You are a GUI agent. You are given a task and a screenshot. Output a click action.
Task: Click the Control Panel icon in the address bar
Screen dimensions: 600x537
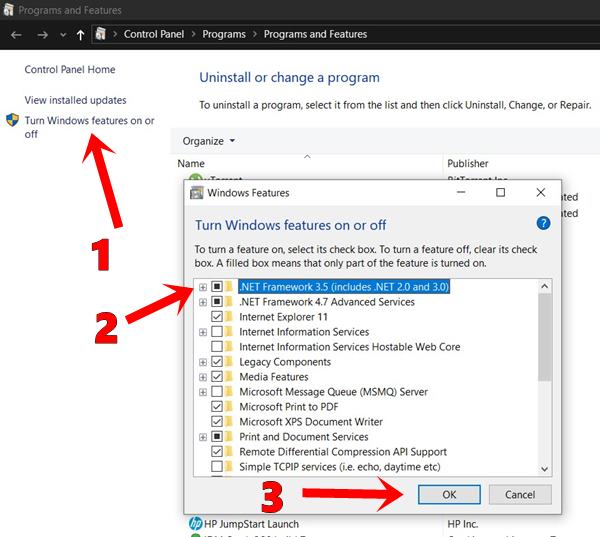click(101, 34)
